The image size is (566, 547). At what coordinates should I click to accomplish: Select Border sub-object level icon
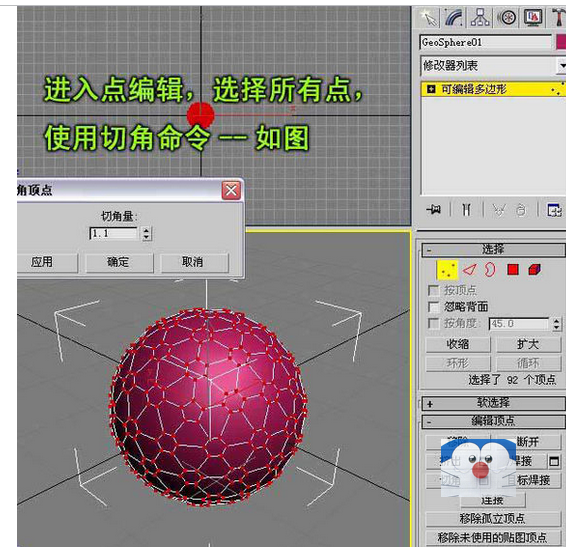490,270
